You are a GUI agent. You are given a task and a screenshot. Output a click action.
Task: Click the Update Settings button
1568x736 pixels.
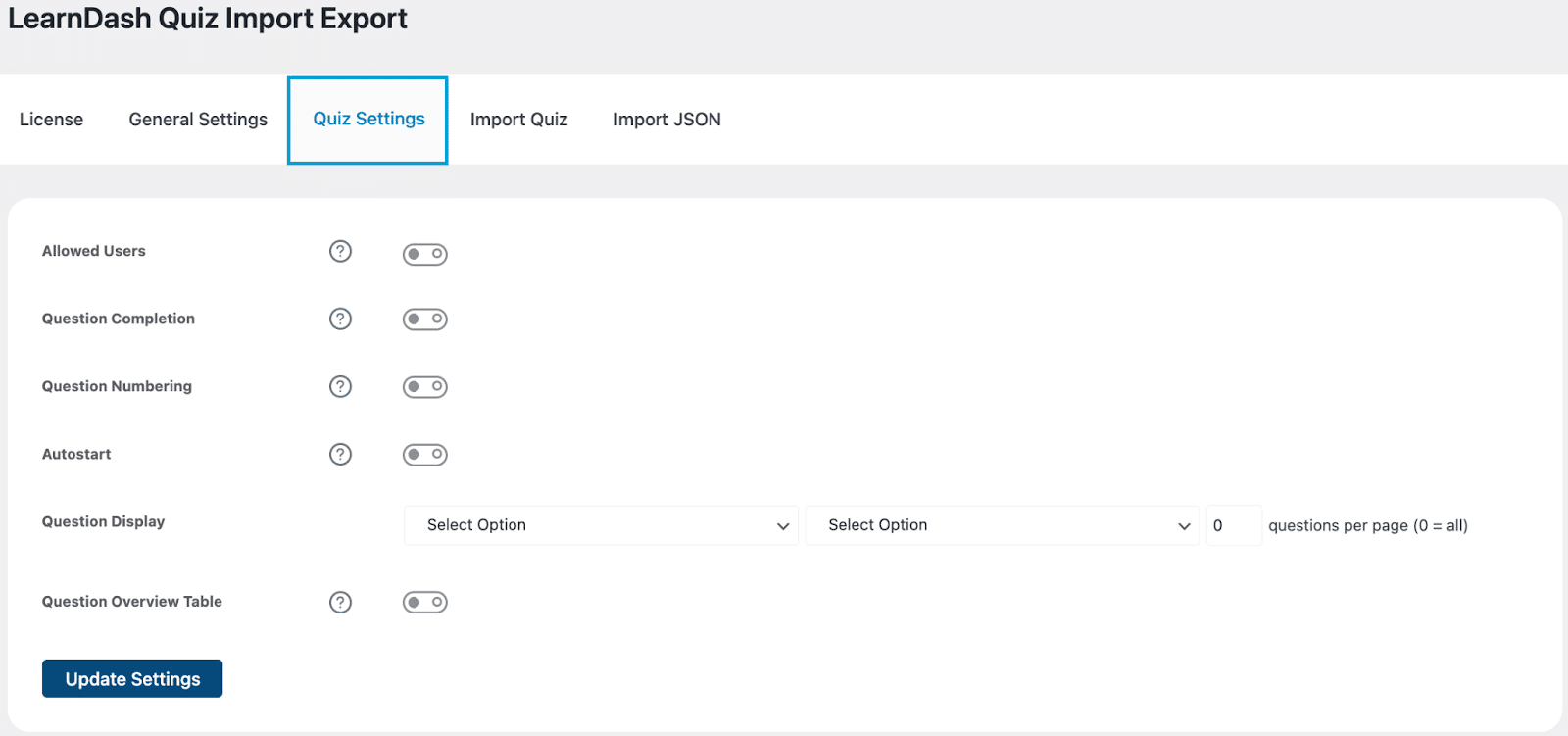132,679
